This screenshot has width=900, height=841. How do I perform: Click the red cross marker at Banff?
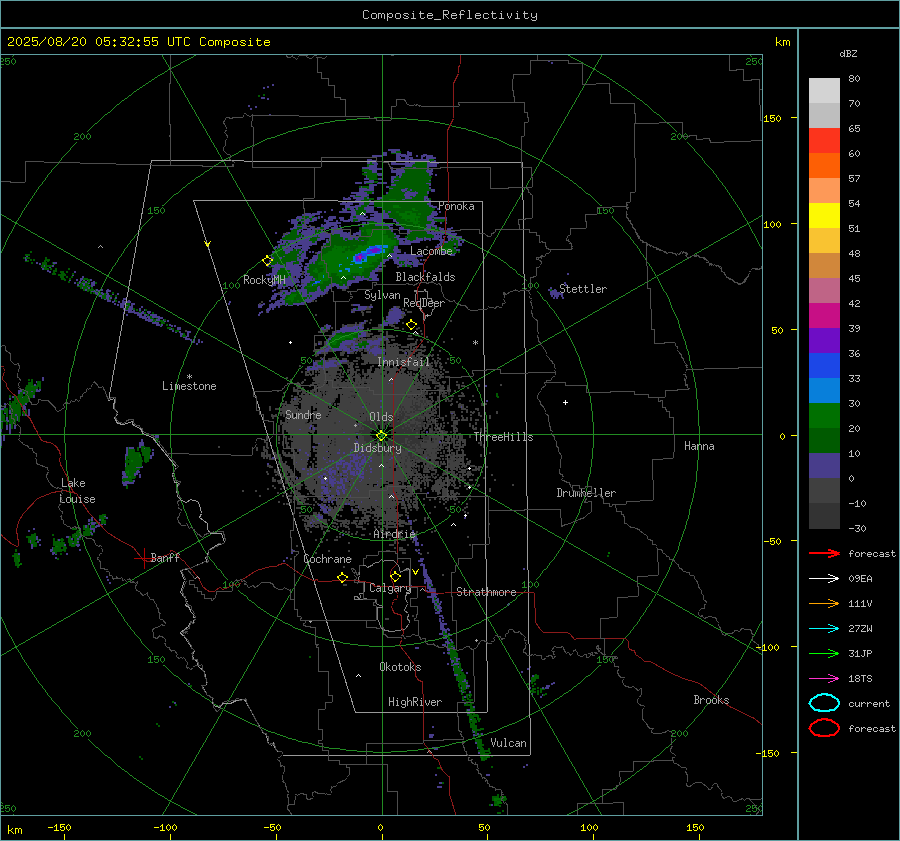[143, 558]
